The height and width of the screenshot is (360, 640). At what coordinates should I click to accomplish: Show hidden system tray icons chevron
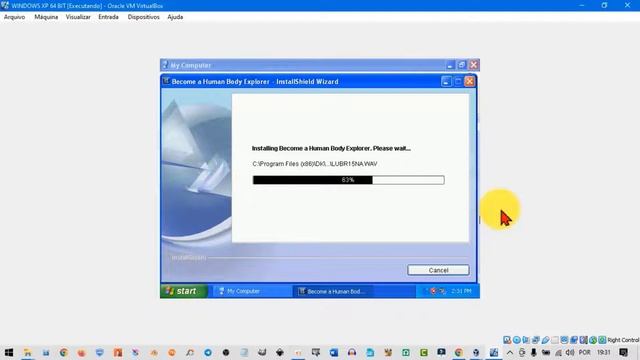click(510, 352)
